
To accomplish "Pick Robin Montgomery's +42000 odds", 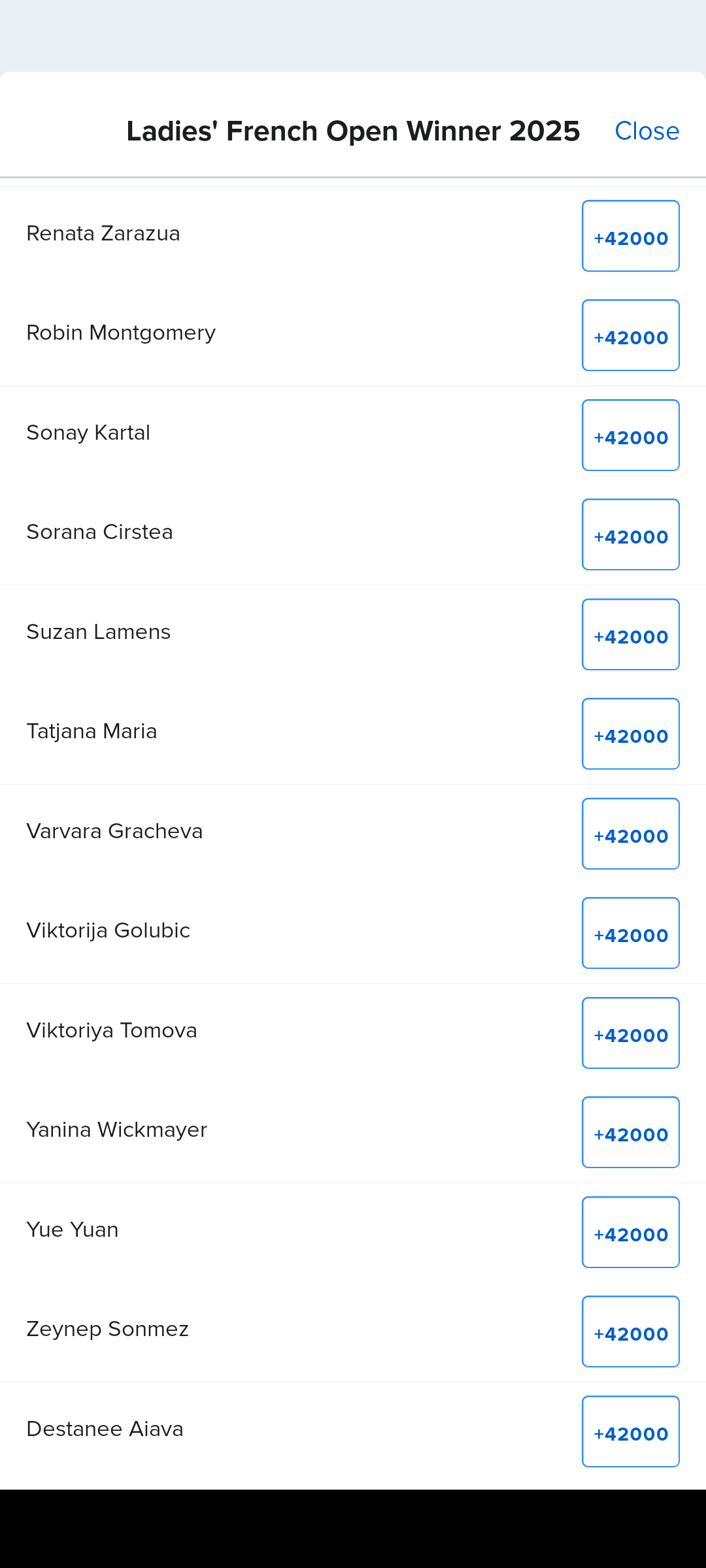I will pos(630,335).
